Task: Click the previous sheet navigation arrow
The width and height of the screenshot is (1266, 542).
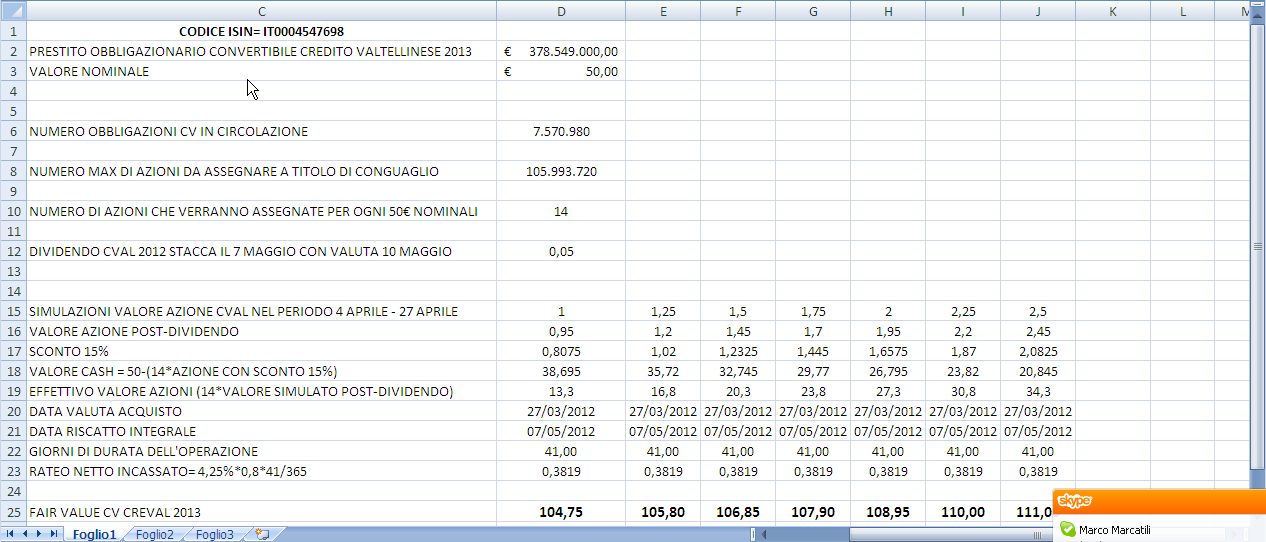Action: coord(25,535)
